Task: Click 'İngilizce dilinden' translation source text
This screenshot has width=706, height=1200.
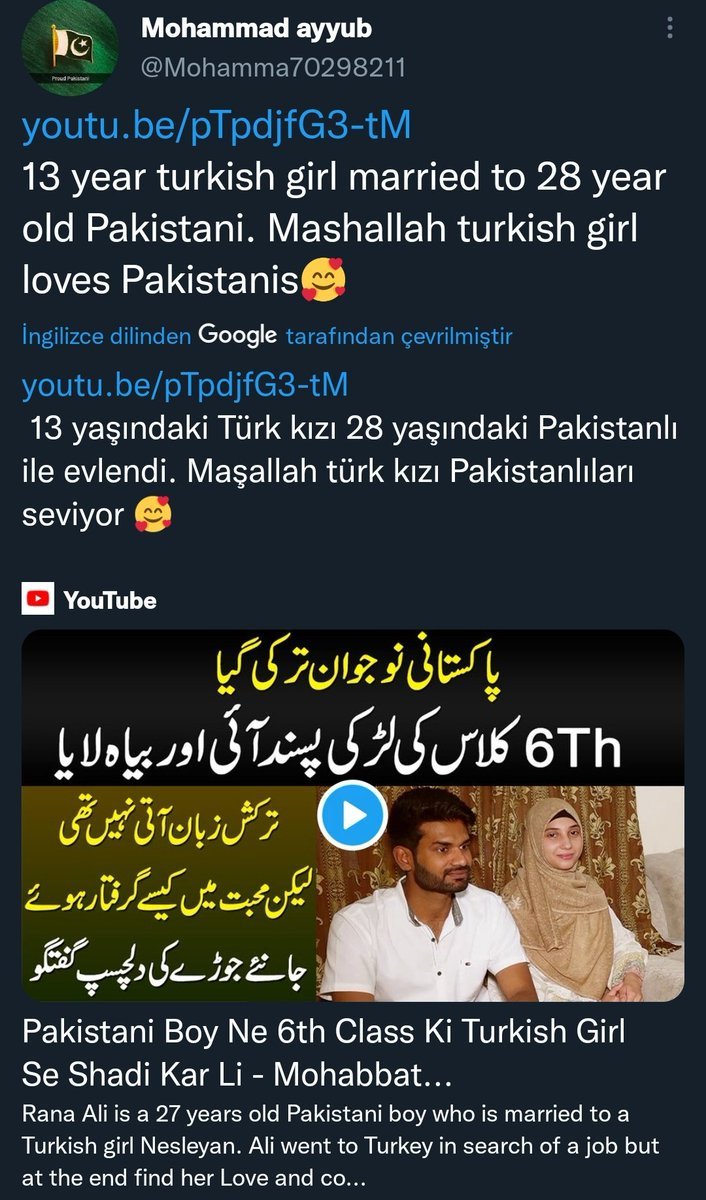Action: (x=106, y=337)
